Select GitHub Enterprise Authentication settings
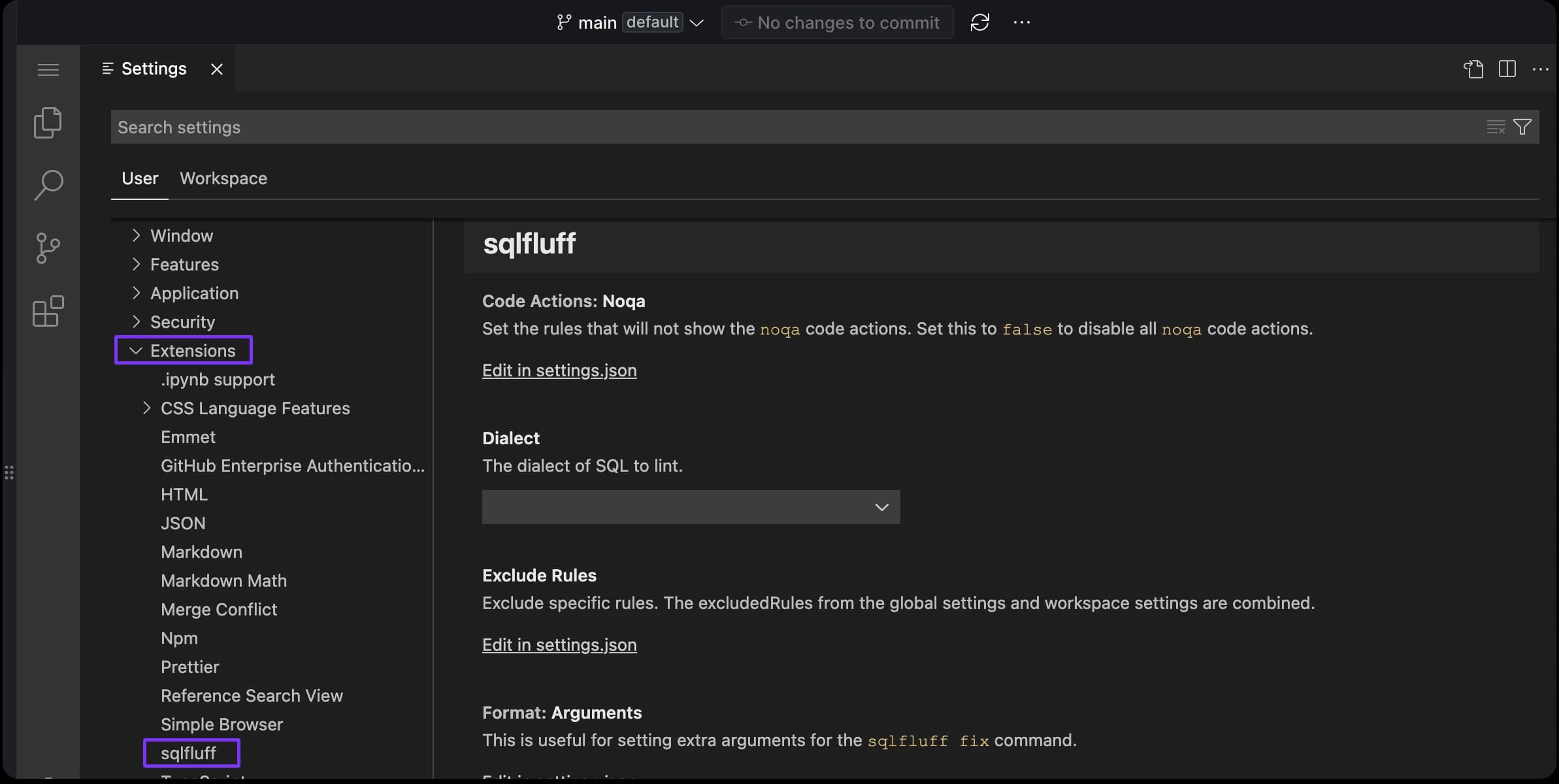 pyautogui.click(x=293, y=465)
